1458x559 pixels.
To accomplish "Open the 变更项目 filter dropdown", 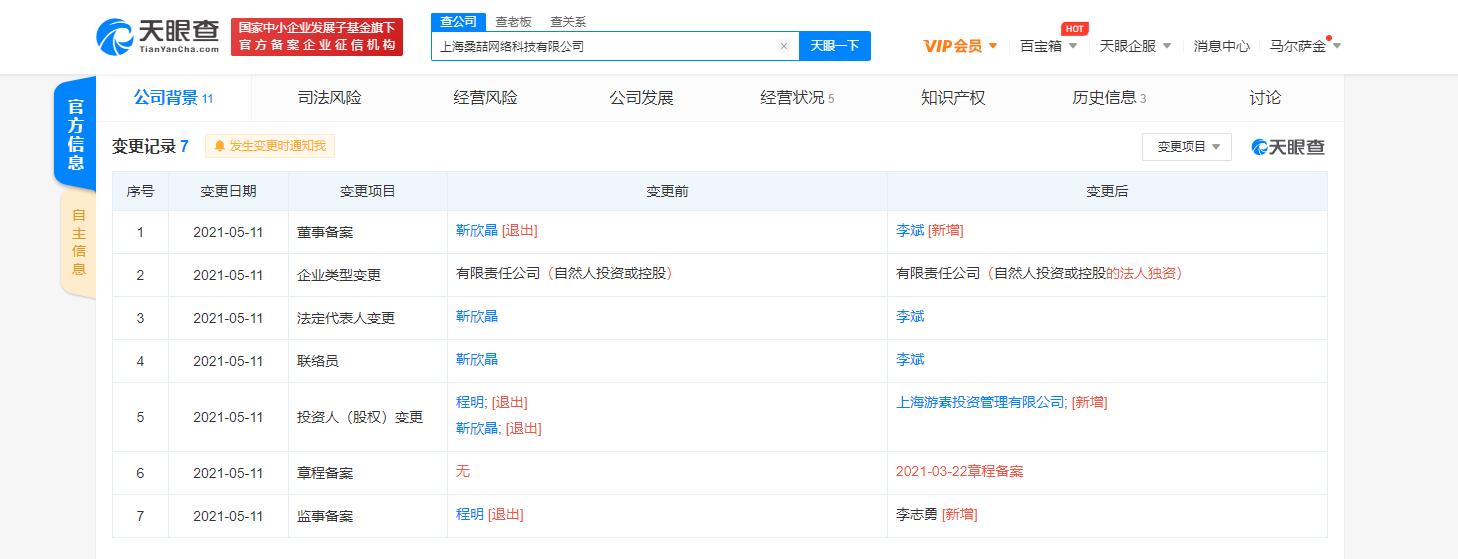I will coord(1187,147).
